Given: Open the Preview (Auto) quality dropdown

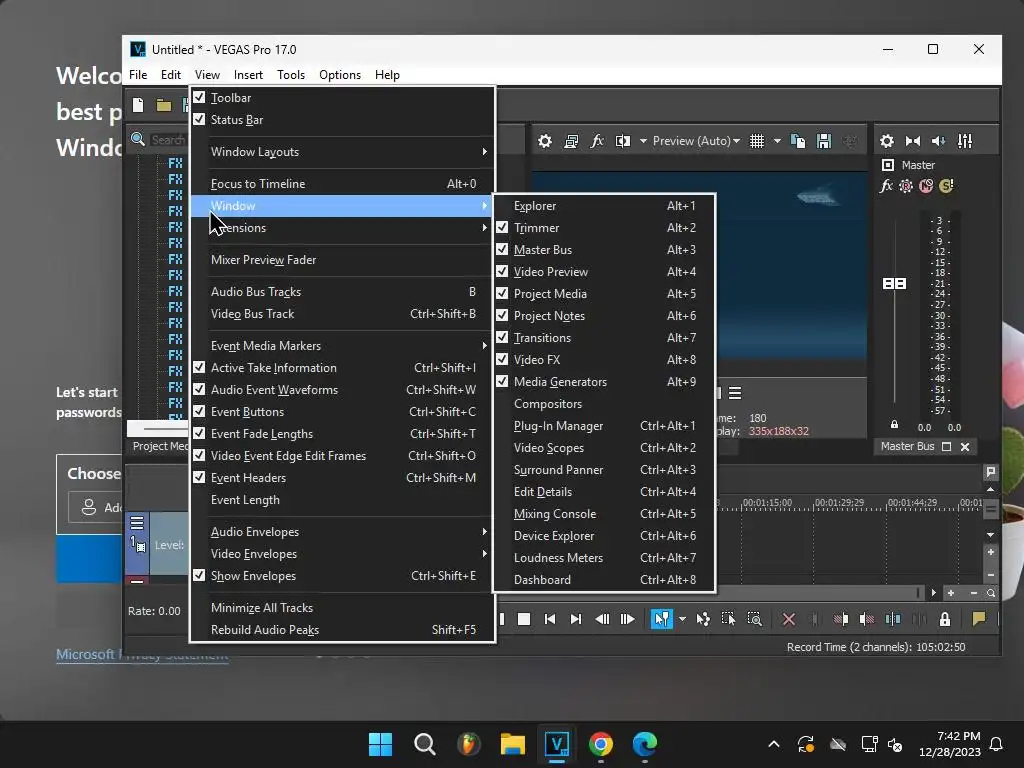Looking at the screenshot, I should [696, 141].
